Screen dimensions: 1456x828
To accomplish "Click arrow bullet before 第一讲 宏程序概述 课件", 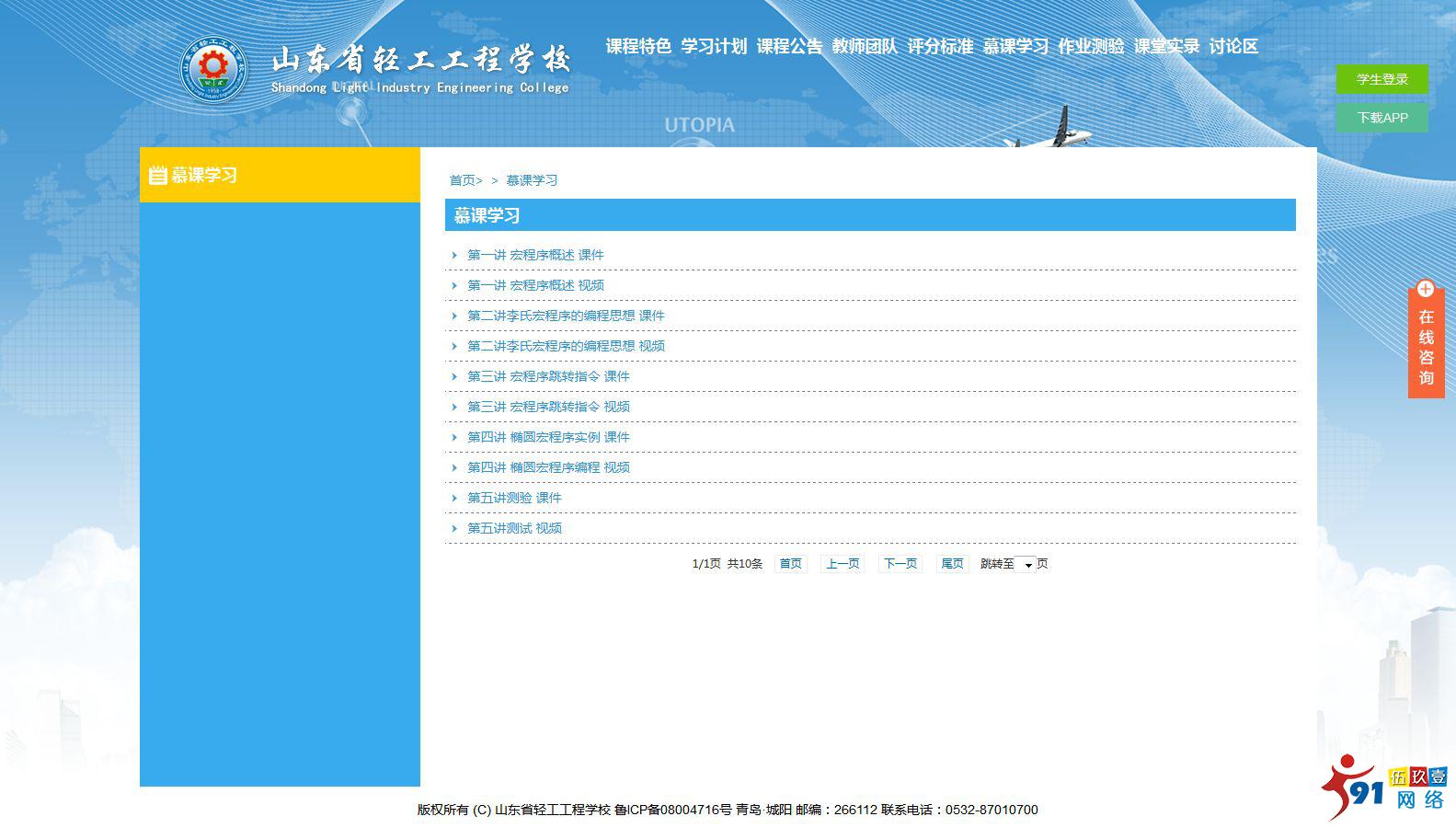I will 454,255.
